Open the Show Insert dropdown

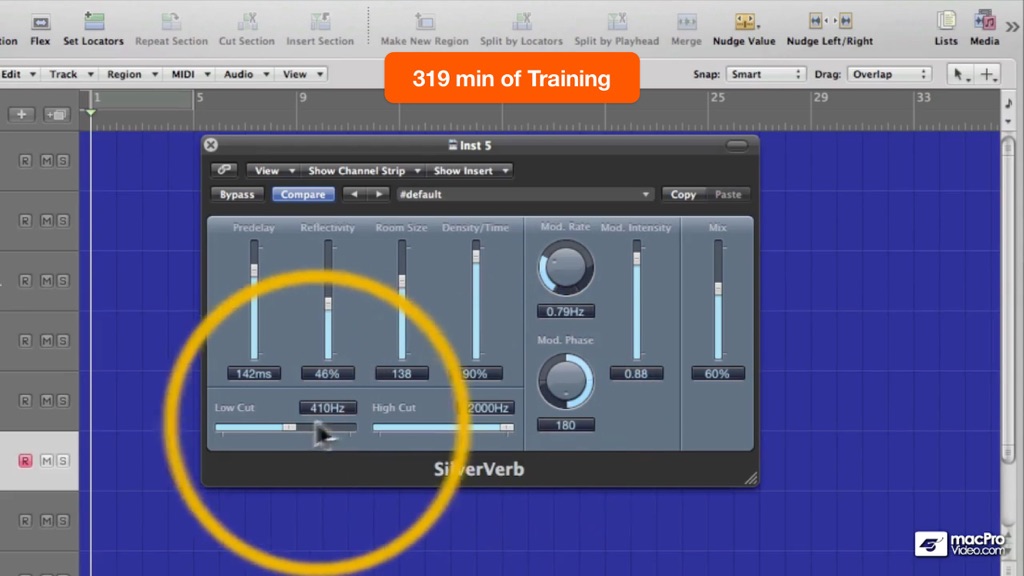[x=470, y=170]
